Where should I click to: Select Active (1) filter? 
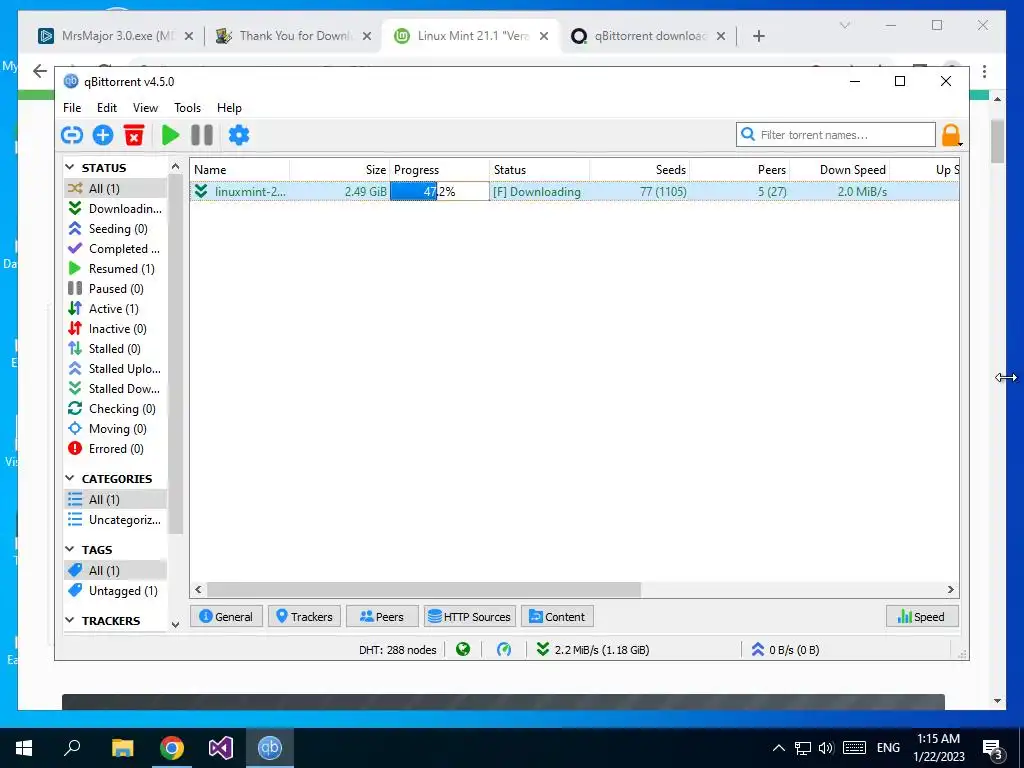116,309
